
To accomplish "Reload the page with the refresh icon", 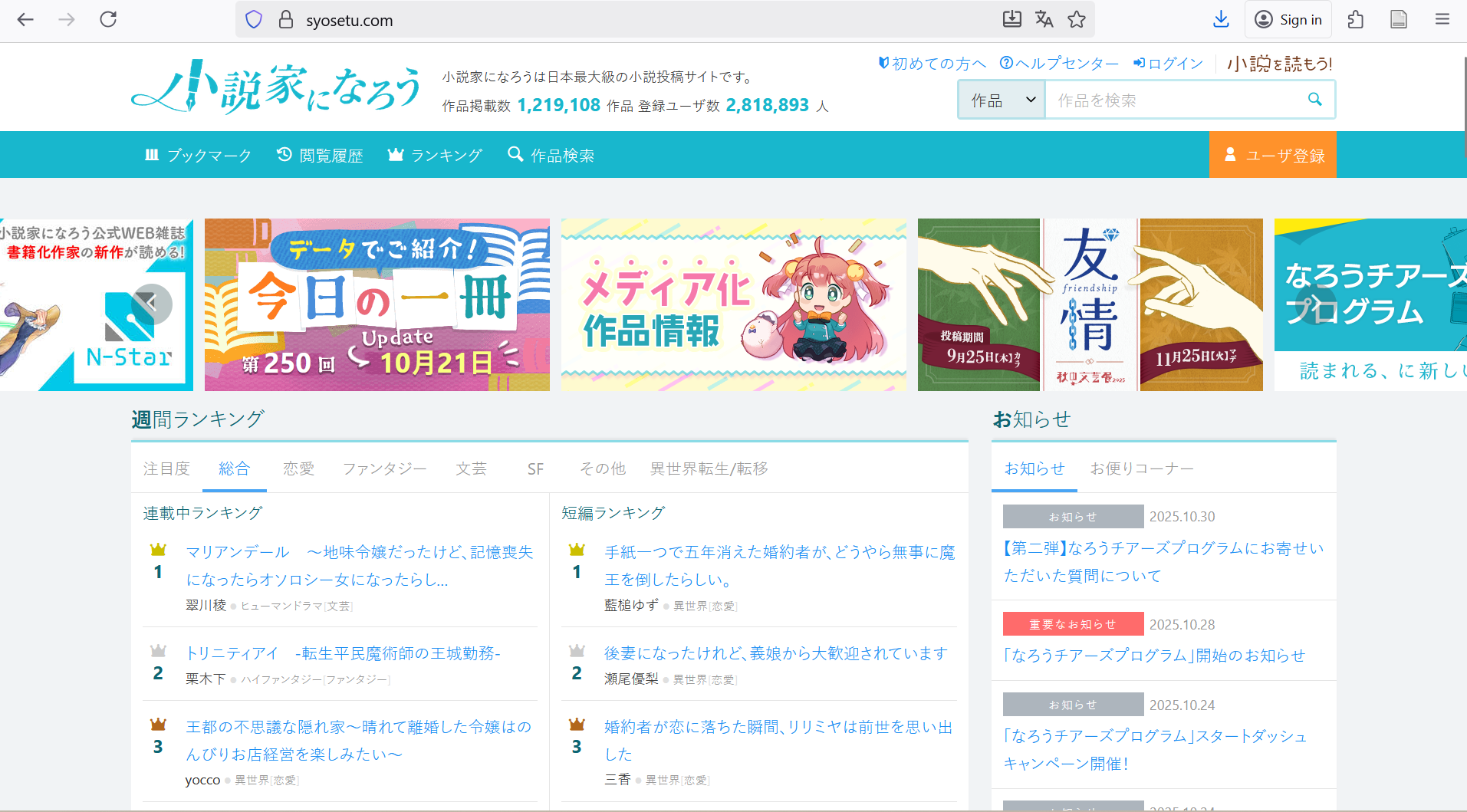I will click(108, 20).
